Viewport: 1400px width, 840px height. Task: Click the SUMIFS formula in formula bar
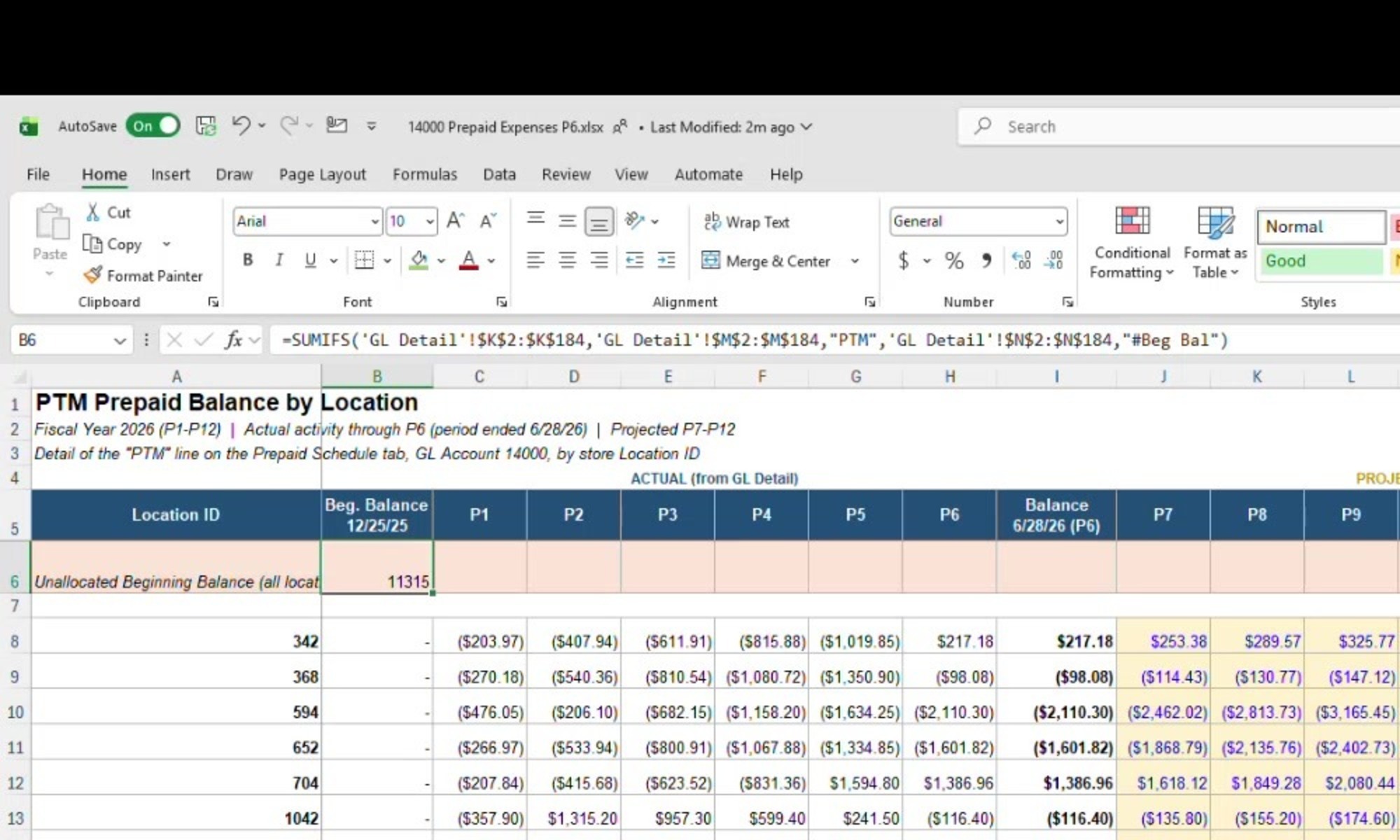click(x=755, y=340)
